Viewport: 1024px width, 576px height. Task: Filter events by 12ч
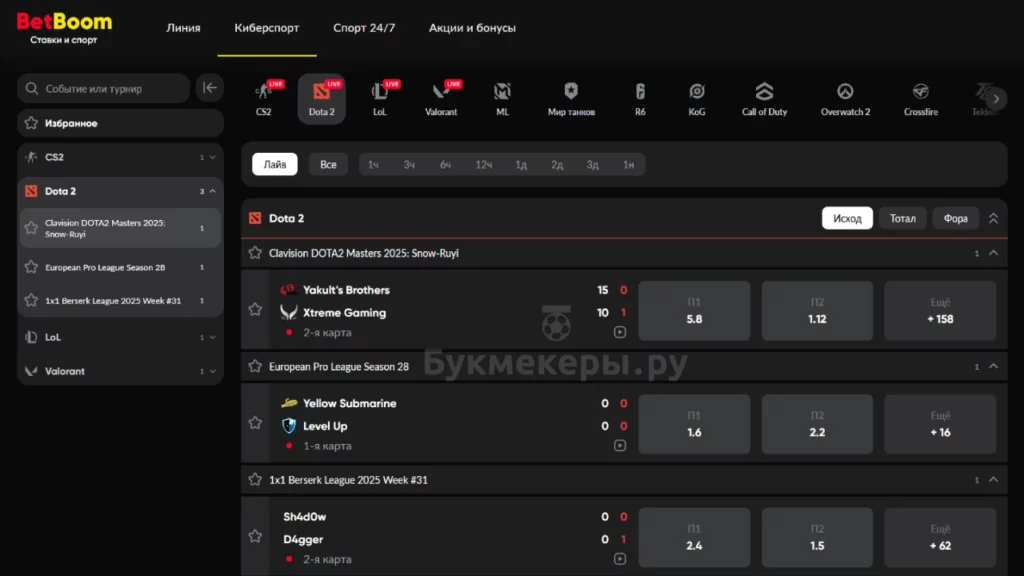tap(483, 165)
